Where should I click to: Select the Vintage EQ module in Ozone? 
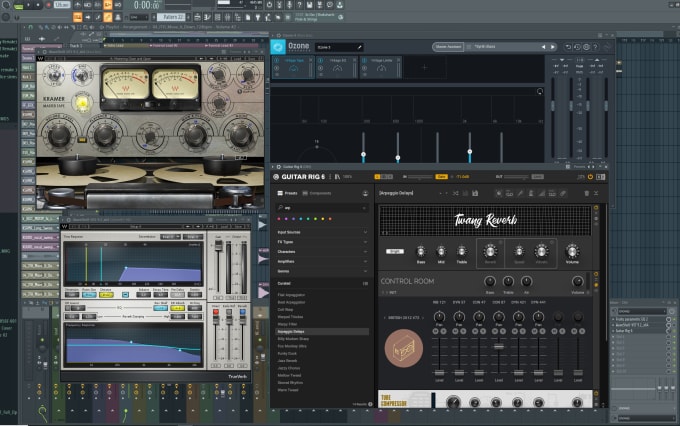click(x=337, y=67)
